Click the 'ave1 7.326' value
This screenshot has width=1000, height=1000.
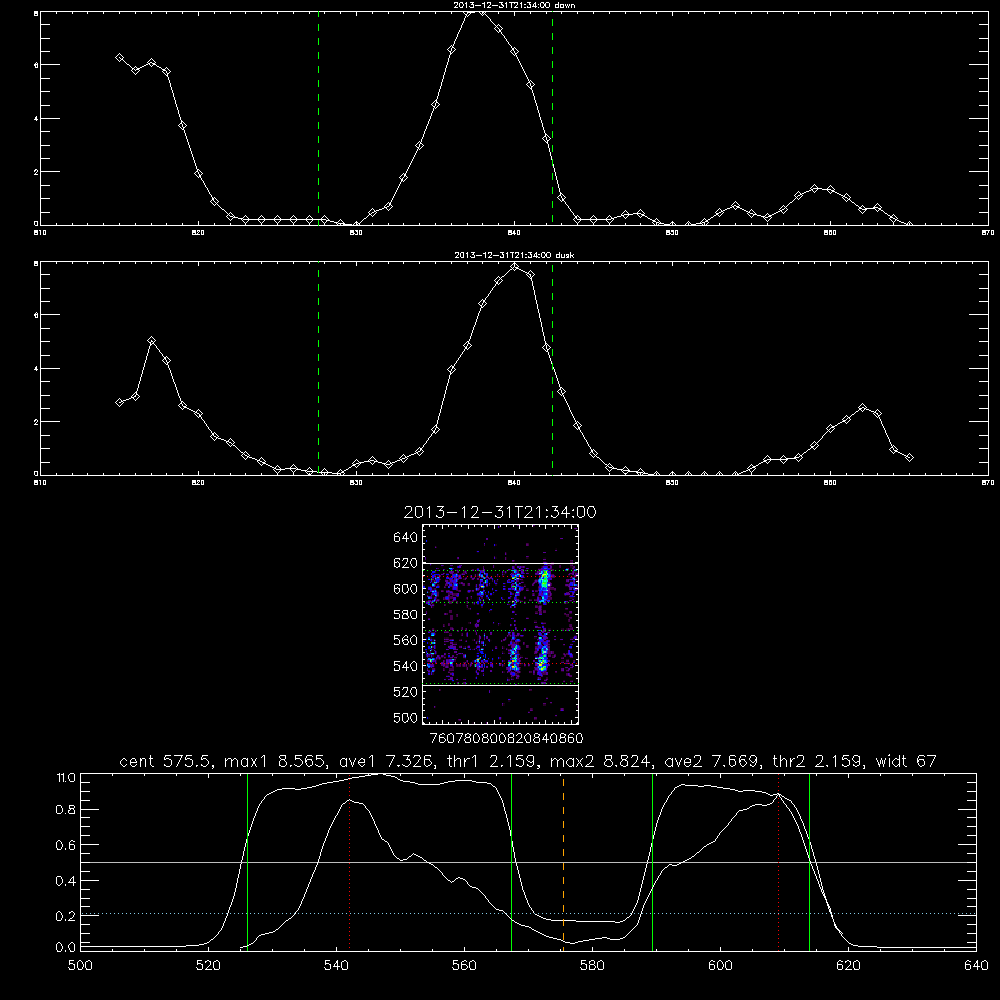coord(385,761)
